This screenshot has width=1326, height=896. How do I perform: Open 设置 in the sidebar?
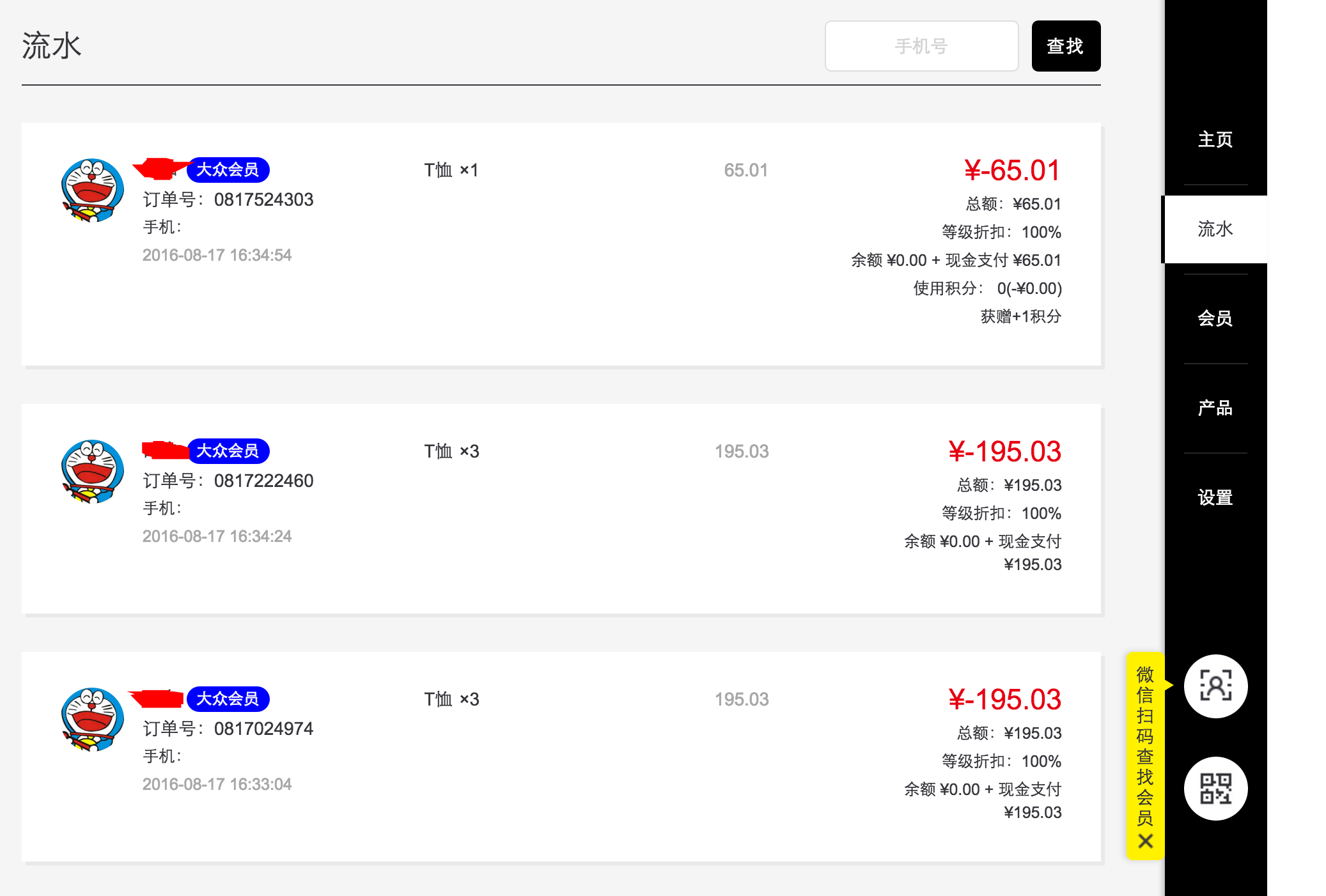(1215, 497)
